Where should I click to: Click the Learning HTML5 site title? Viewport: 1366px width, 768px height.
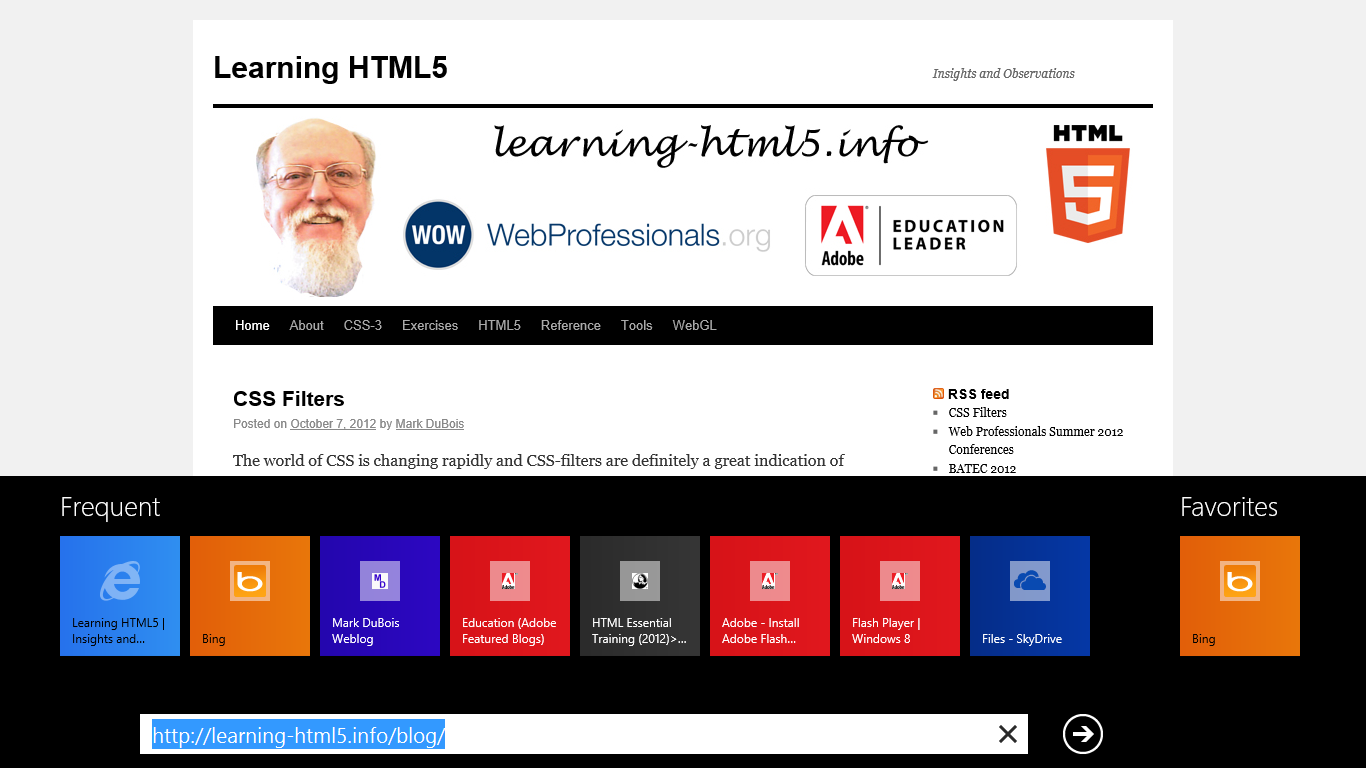[330, 68]
